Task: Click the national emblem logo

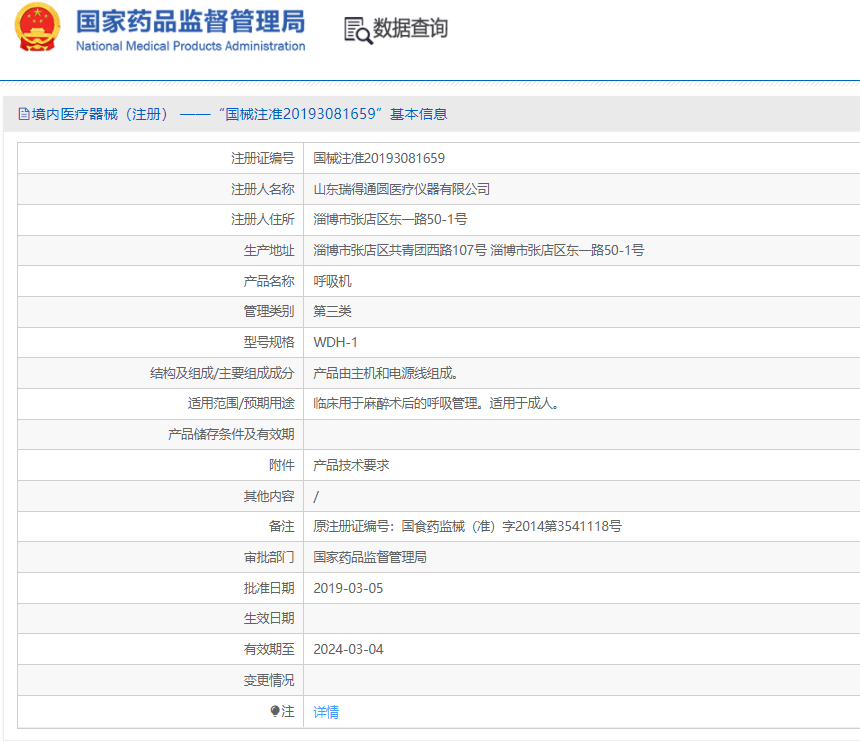Action: point(37,27)
